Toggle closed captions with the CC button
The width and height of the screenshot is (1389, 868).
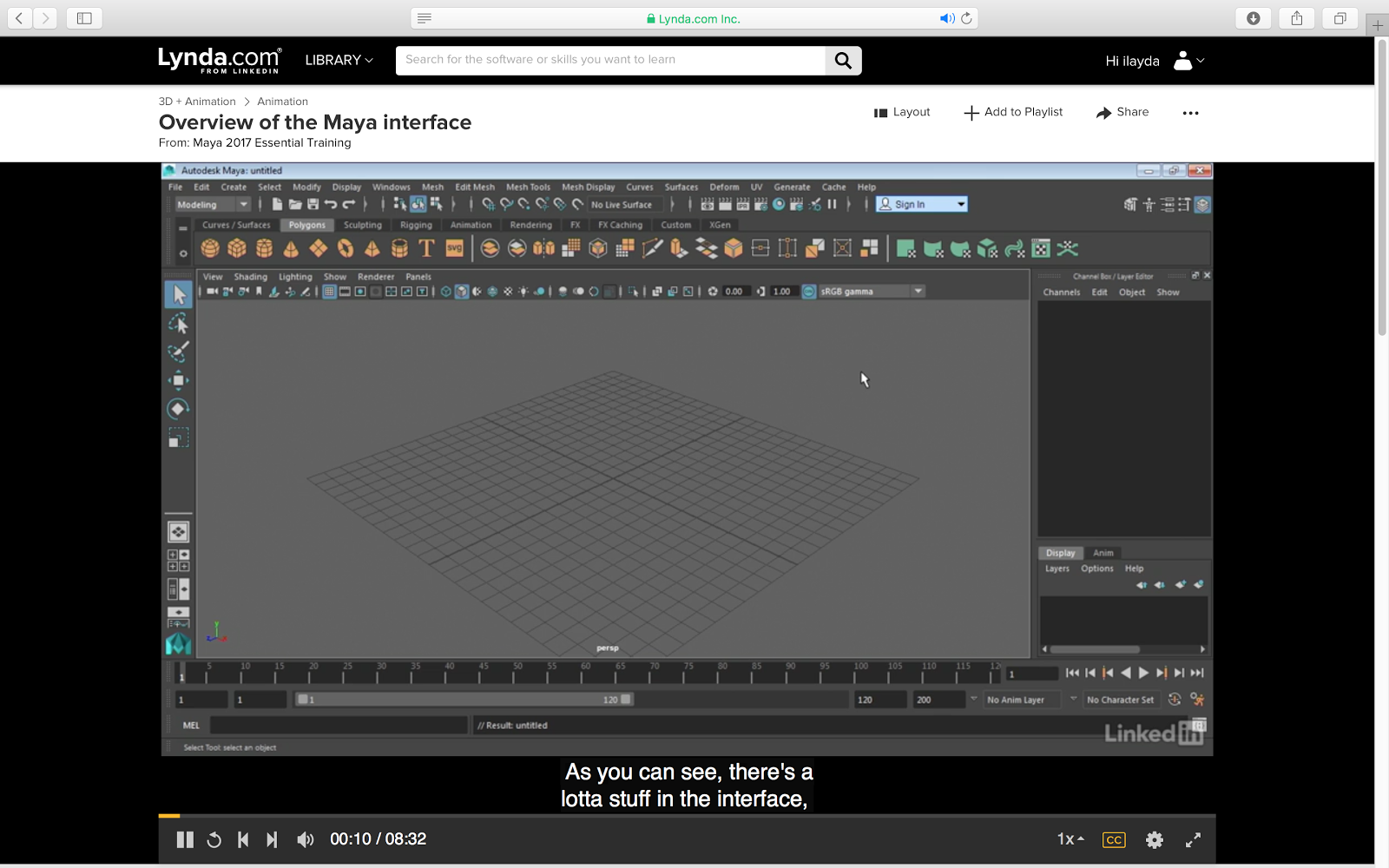1114,839
